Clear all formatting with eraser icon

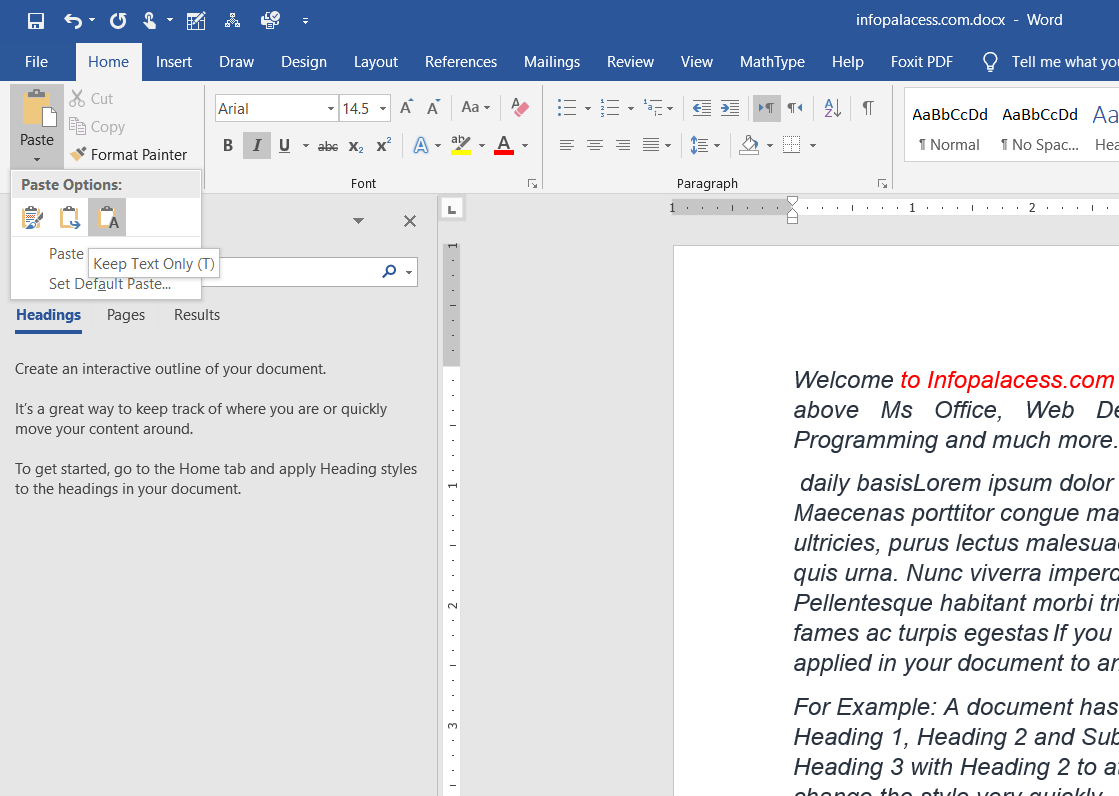point(519,108)
